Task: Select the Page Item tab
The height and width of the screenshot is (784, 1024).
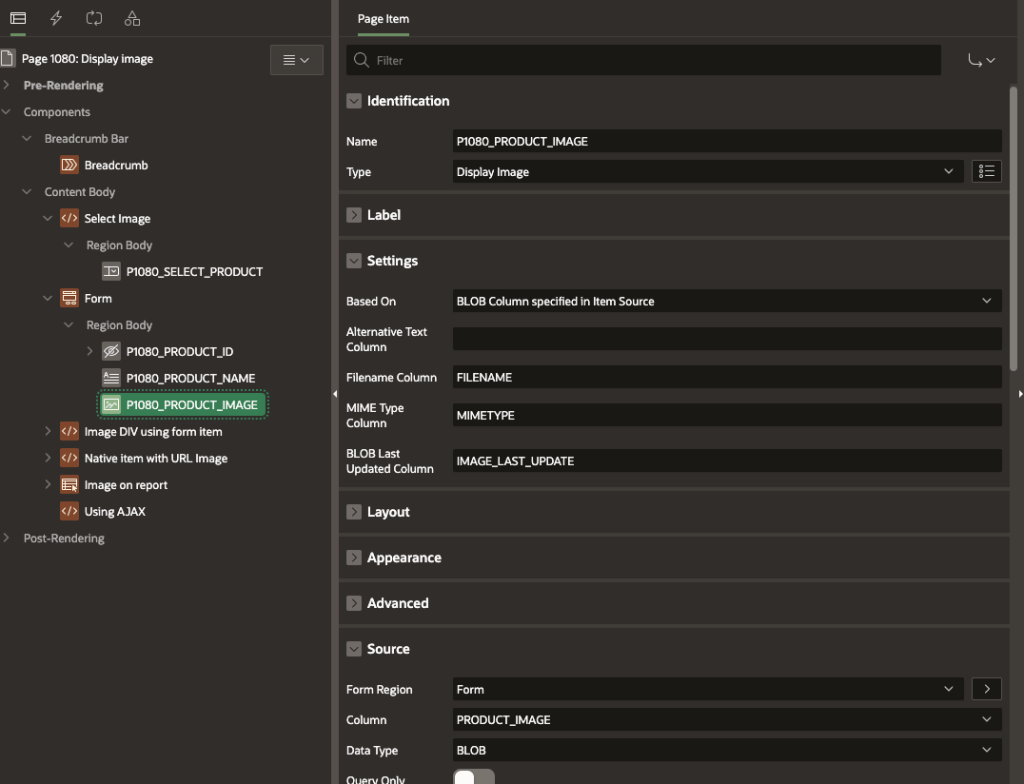Action: [383, 19]
